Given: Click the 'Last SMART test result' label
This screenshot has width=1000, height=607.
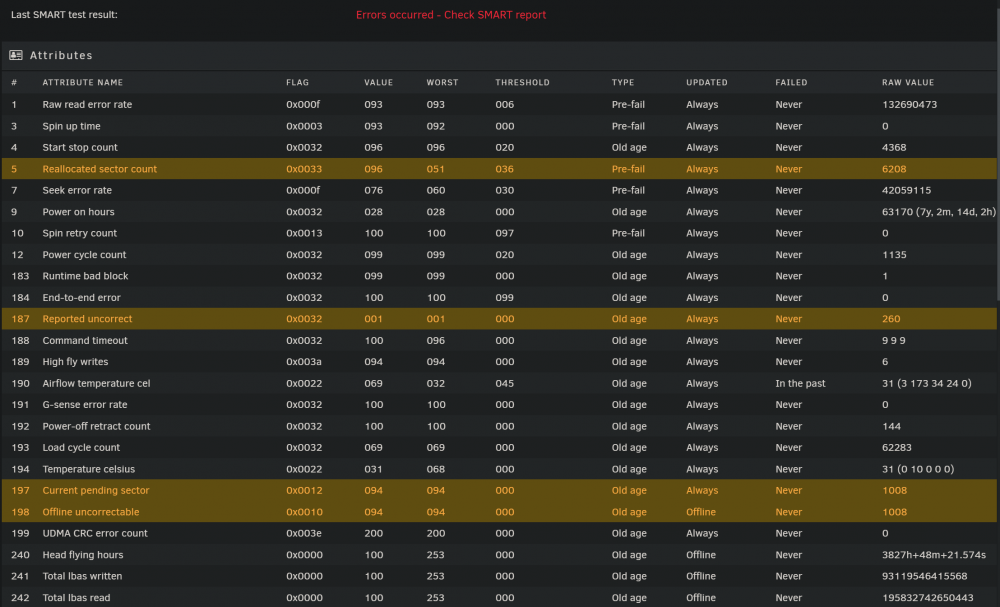Looking at the screenshot, I should click(64, 15).
